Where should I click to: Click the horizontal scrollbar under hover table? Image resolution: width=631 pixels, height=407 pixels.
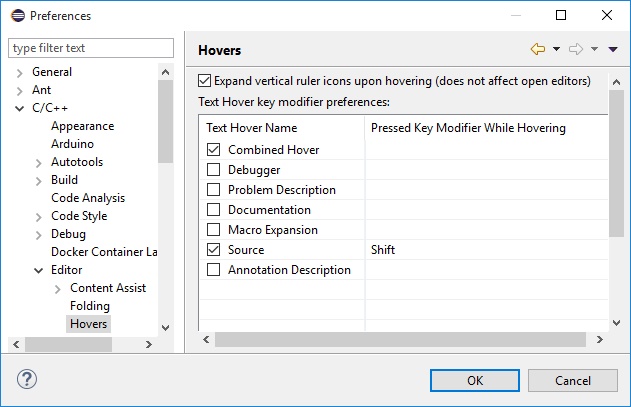click(400, 339)
